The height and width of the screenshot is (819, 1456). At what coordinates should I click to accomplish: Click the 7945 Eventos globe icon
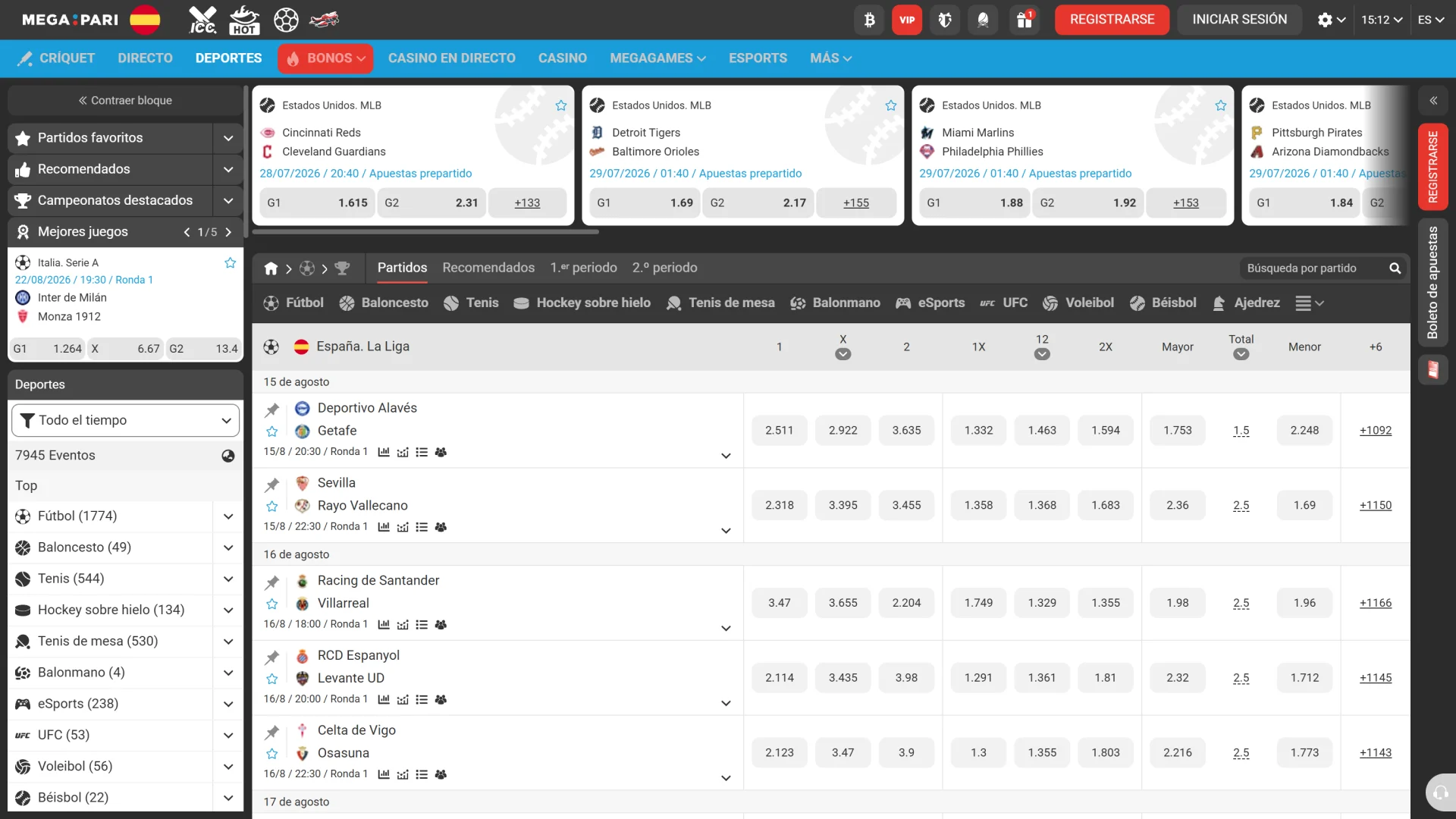click(228, 456)
